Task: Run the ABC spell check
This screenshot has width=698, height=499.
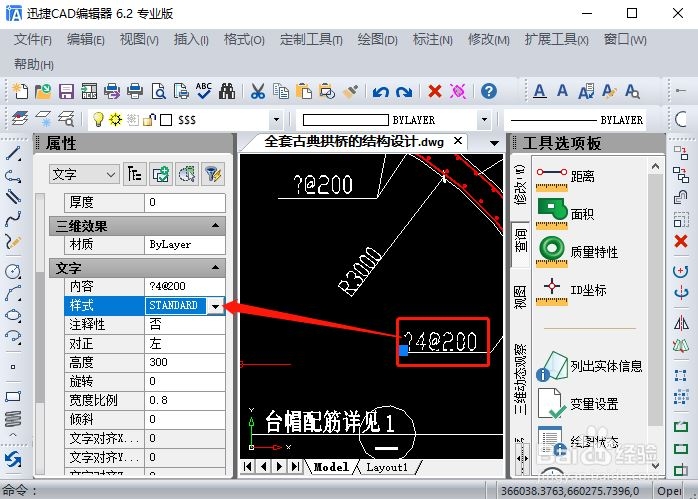Action: click(204, 91)
